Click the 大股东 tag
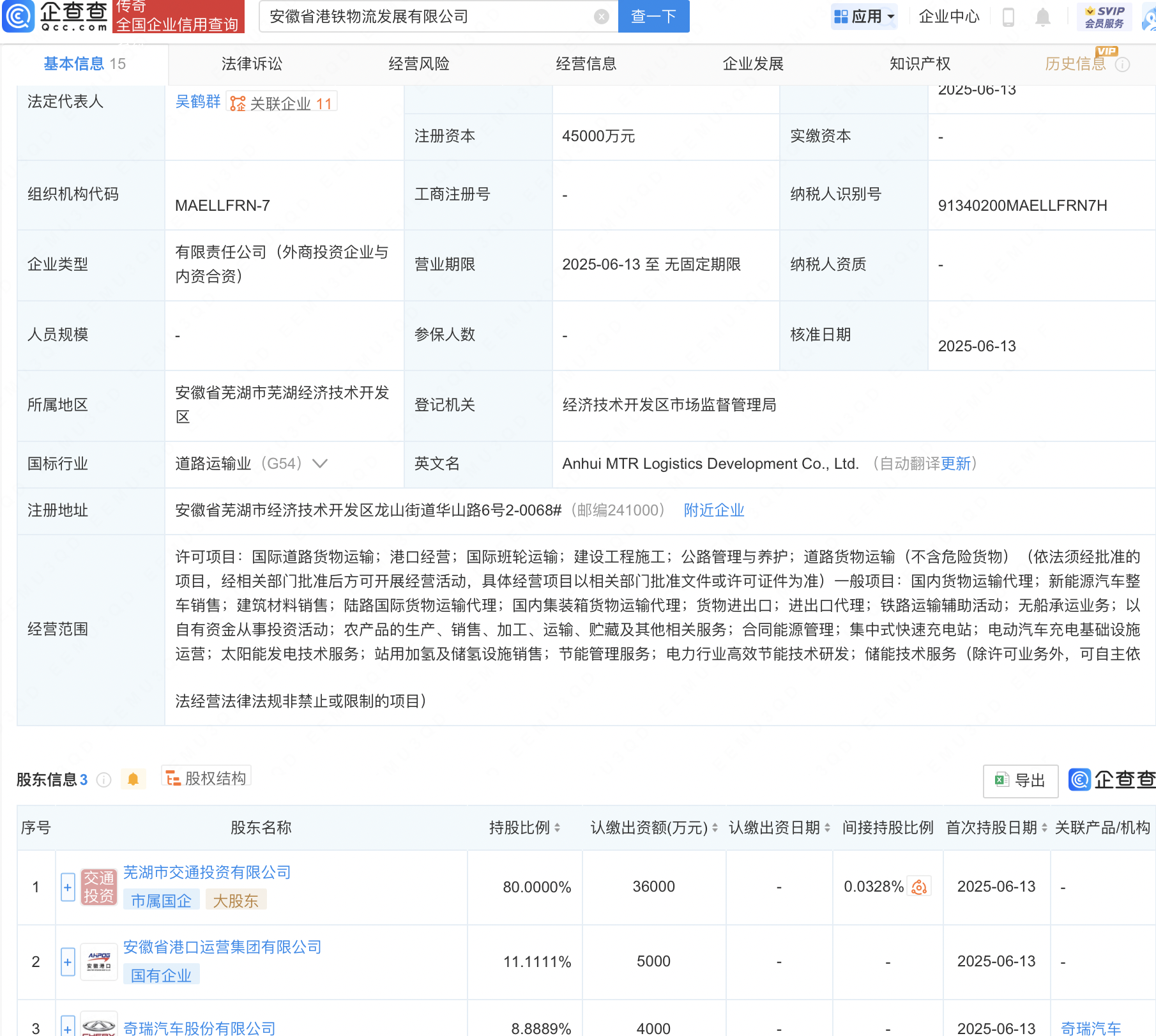 click(x=235, y=901)
